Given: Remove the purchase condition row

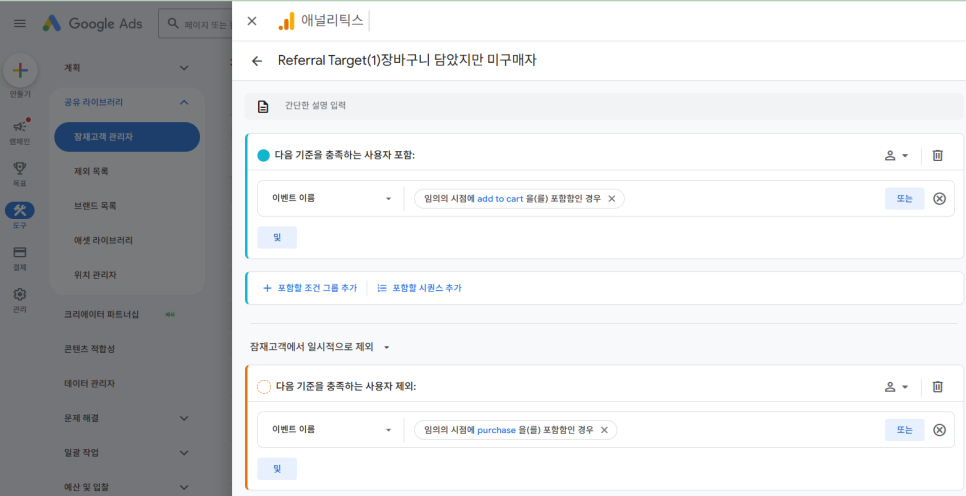Looking at the screenshot, I should [939, 429].
